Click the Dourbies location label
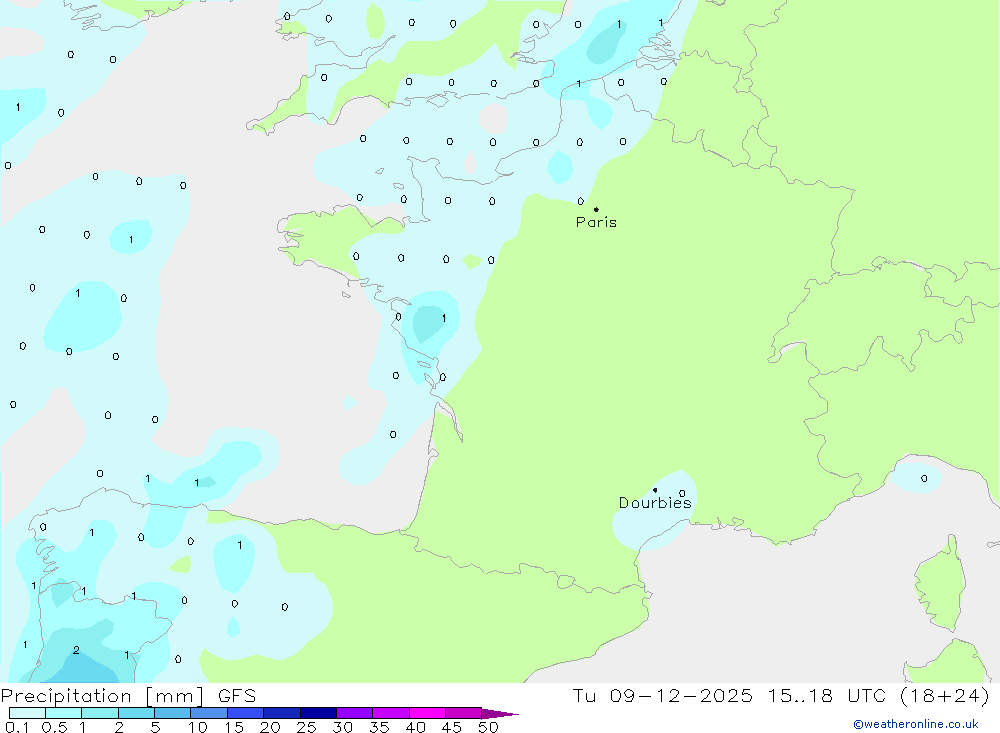This screenshot has height=733, width=1000. pyautogui.click(x=655, y=503)
